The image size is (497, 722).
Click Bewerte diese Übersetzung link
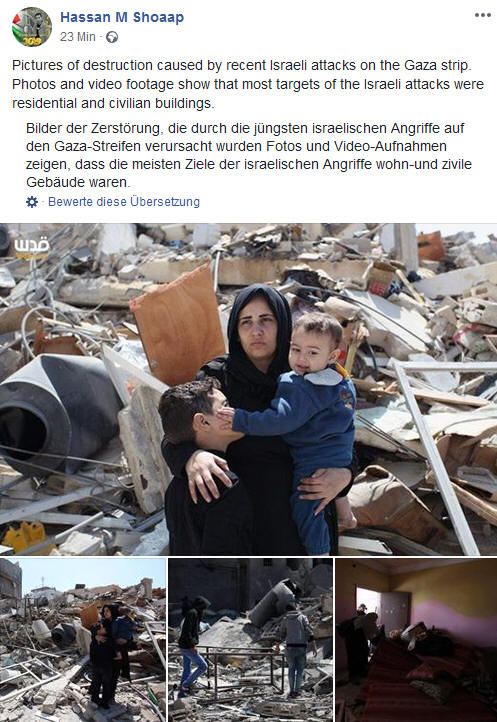click(x=124, y=202)
